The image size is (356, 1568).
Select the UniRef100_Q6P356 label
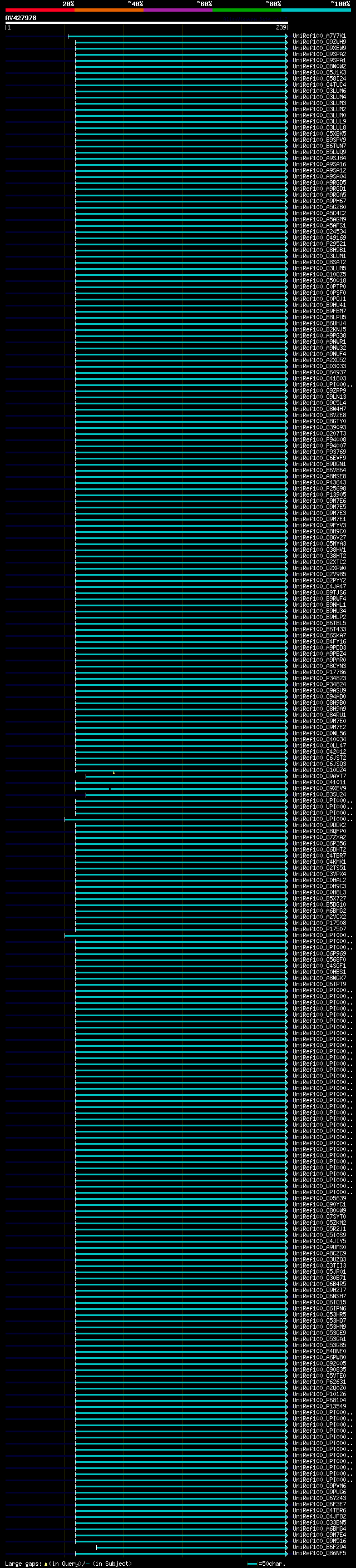(319, 844)
